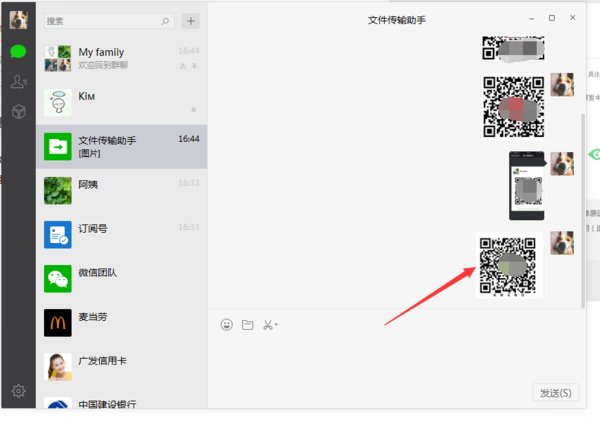Open the last QR code image message
This screenshot has height=422, width=600.
tap(509, 265)
